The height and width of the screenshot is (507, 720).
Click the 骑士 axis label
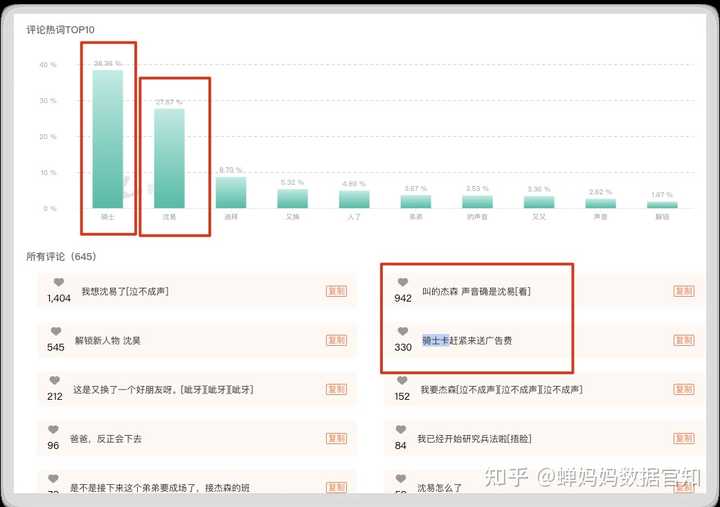click(x=108, y=217)
